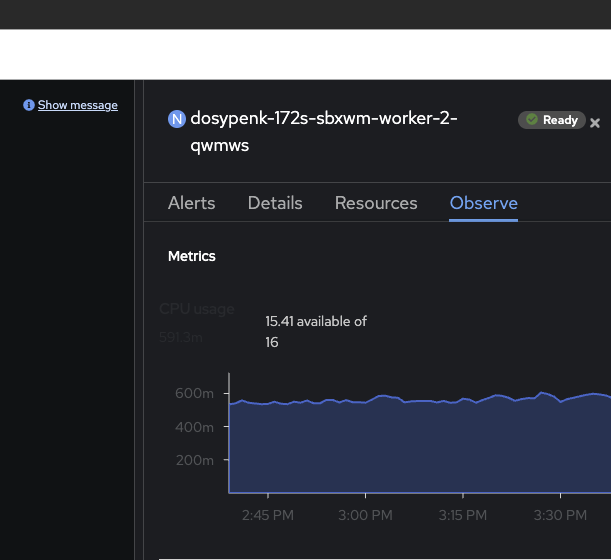Switch to the Alerts tab
This screenshot has width=611, height=560.
pyautogui.click(x=191, y=203)
